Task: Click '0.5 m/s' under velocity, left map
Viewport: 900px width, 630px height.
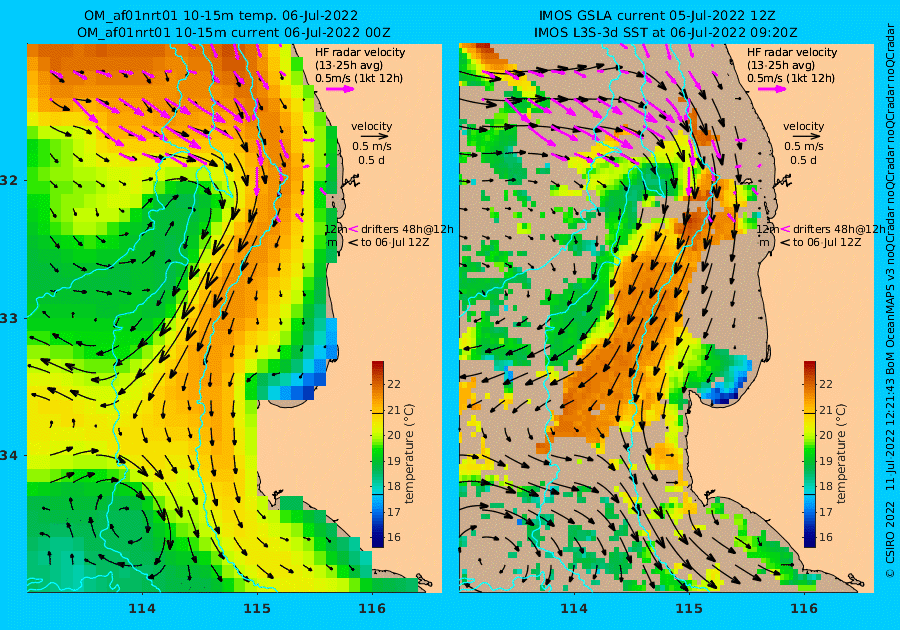Action: (372, 146)
